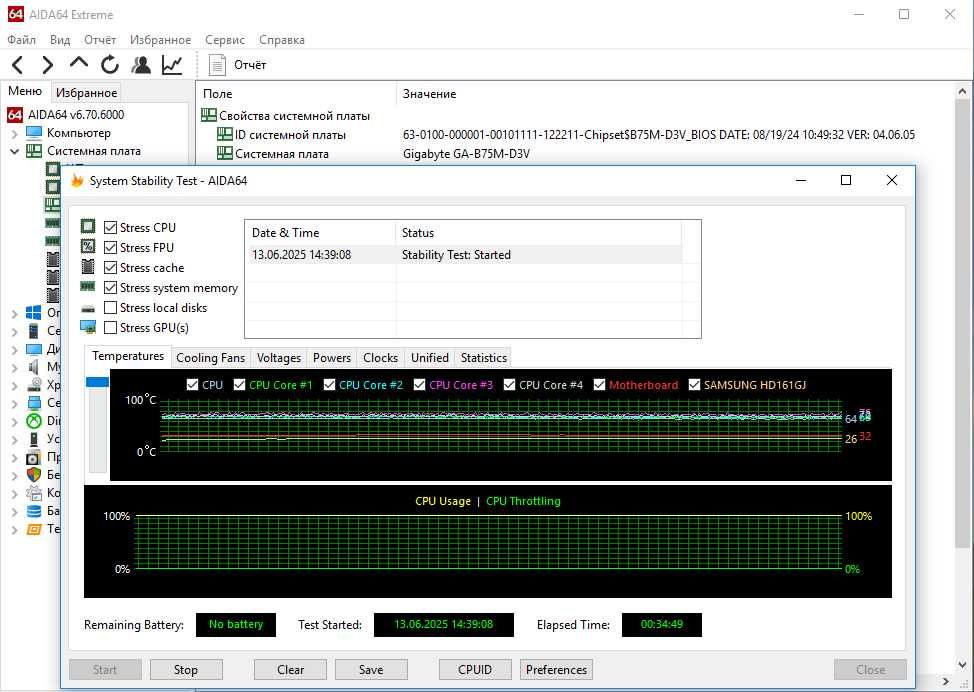
Task: Refresh the current AIDA64 page
Action: coord(110,65)
